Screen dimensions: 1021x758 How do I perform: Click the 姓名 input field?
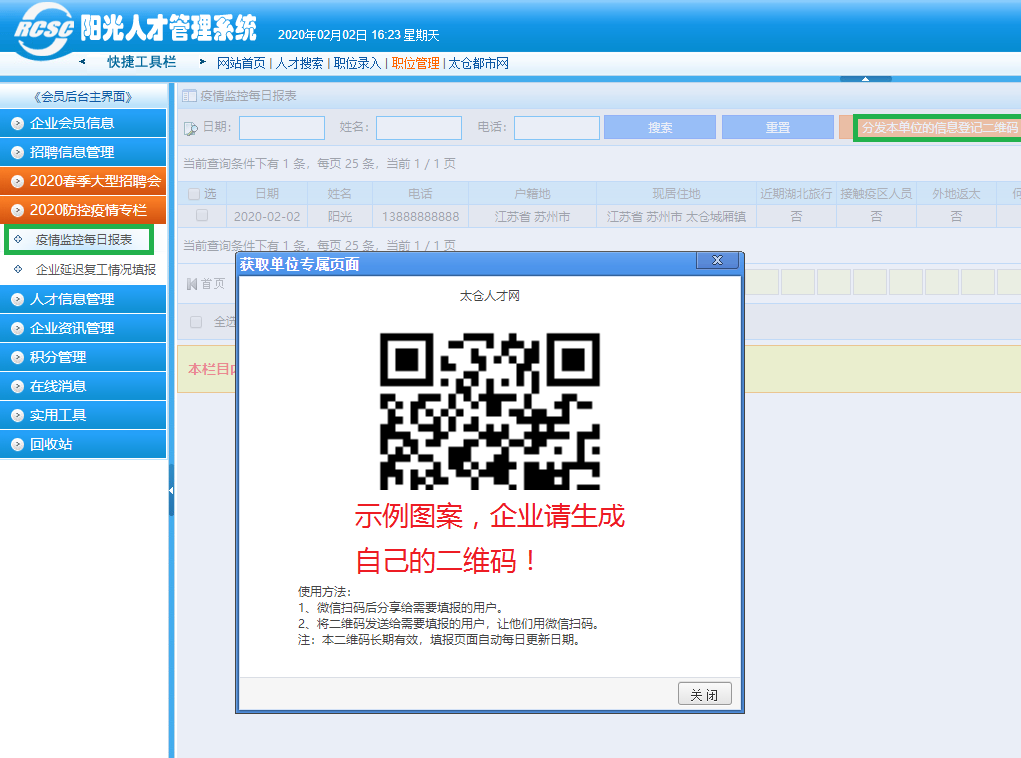[418, 128]
